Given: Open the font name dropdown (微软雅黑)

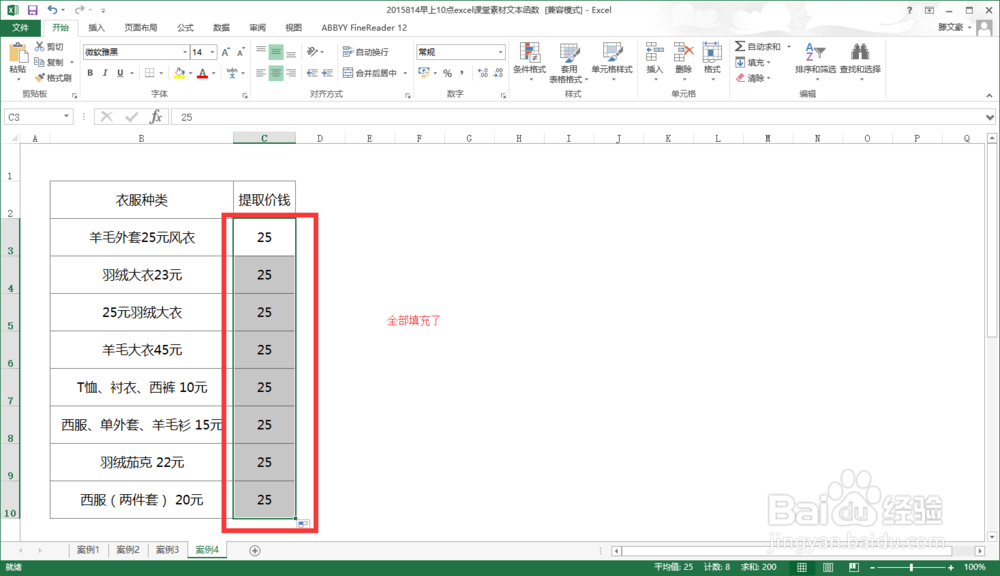Looking at the screenshot, I should (185, 52).
